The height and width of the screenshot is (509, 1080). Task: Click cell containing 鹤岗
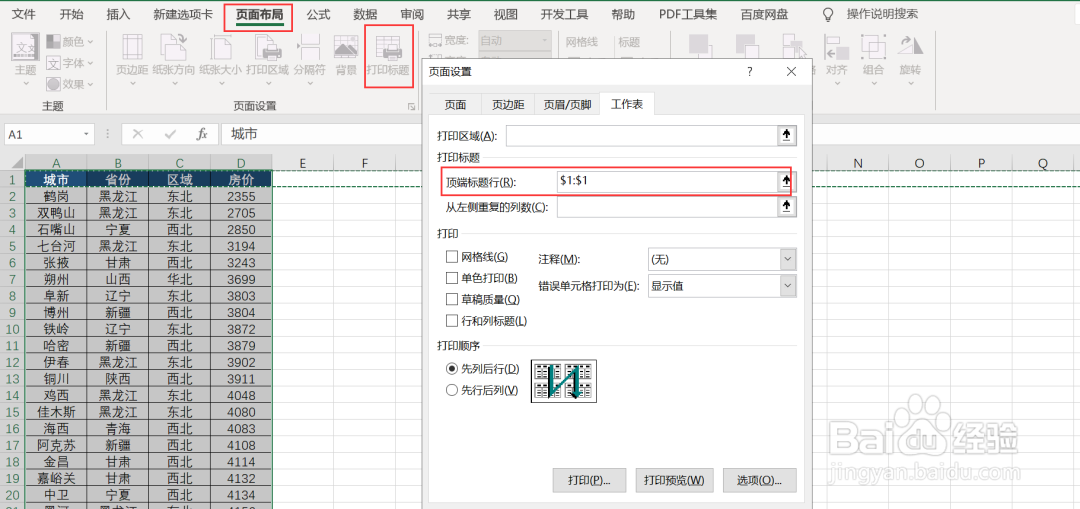tap(56, 196)
